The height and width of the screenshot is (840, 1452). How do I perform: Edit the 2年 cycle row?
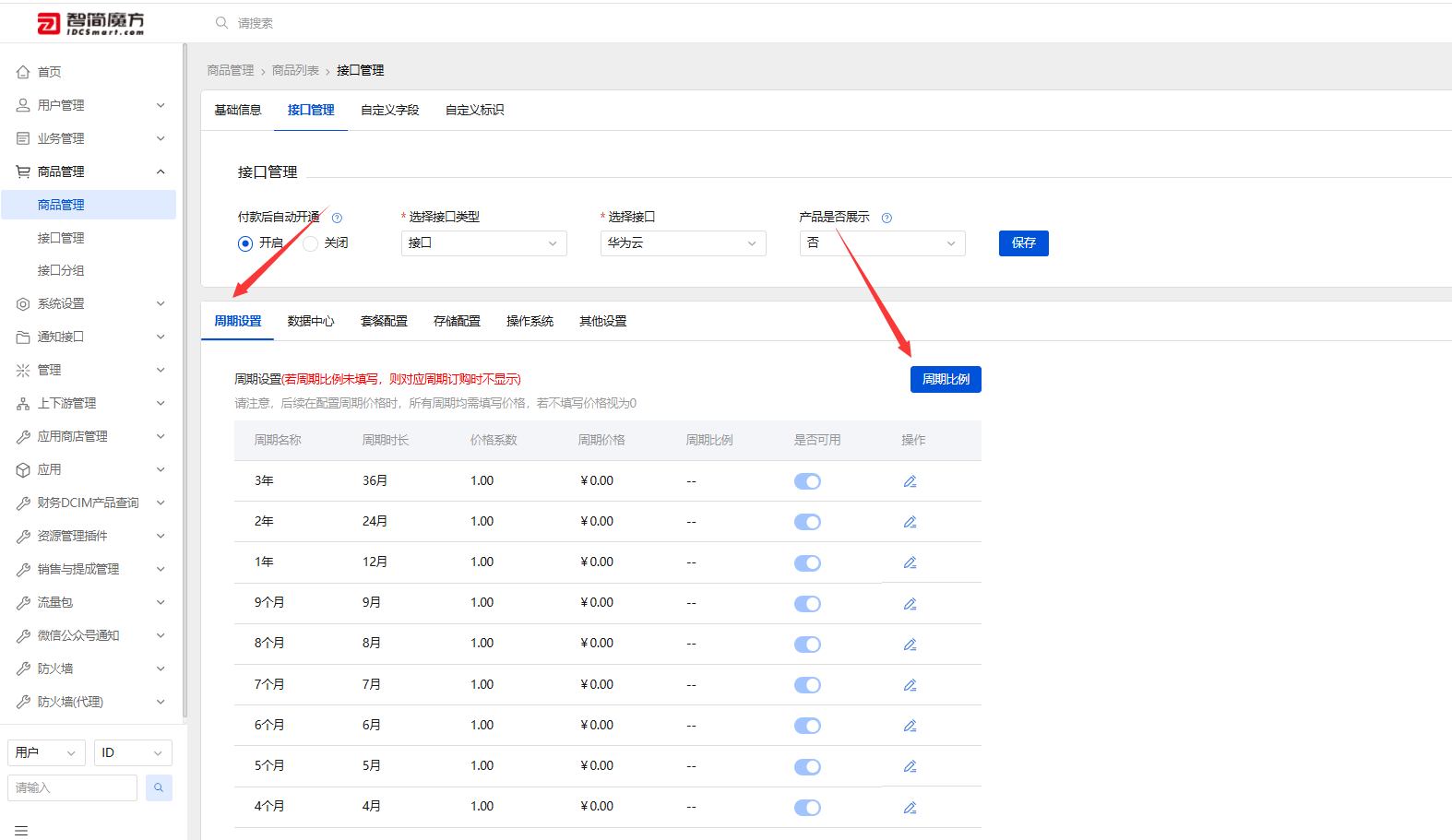(x=910, y=522)
